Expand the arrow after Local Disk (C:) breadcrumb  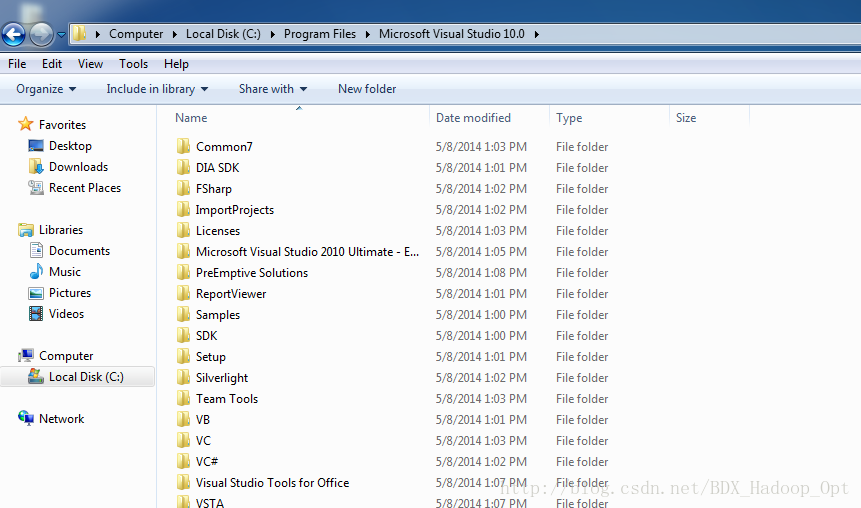(272, 34)
